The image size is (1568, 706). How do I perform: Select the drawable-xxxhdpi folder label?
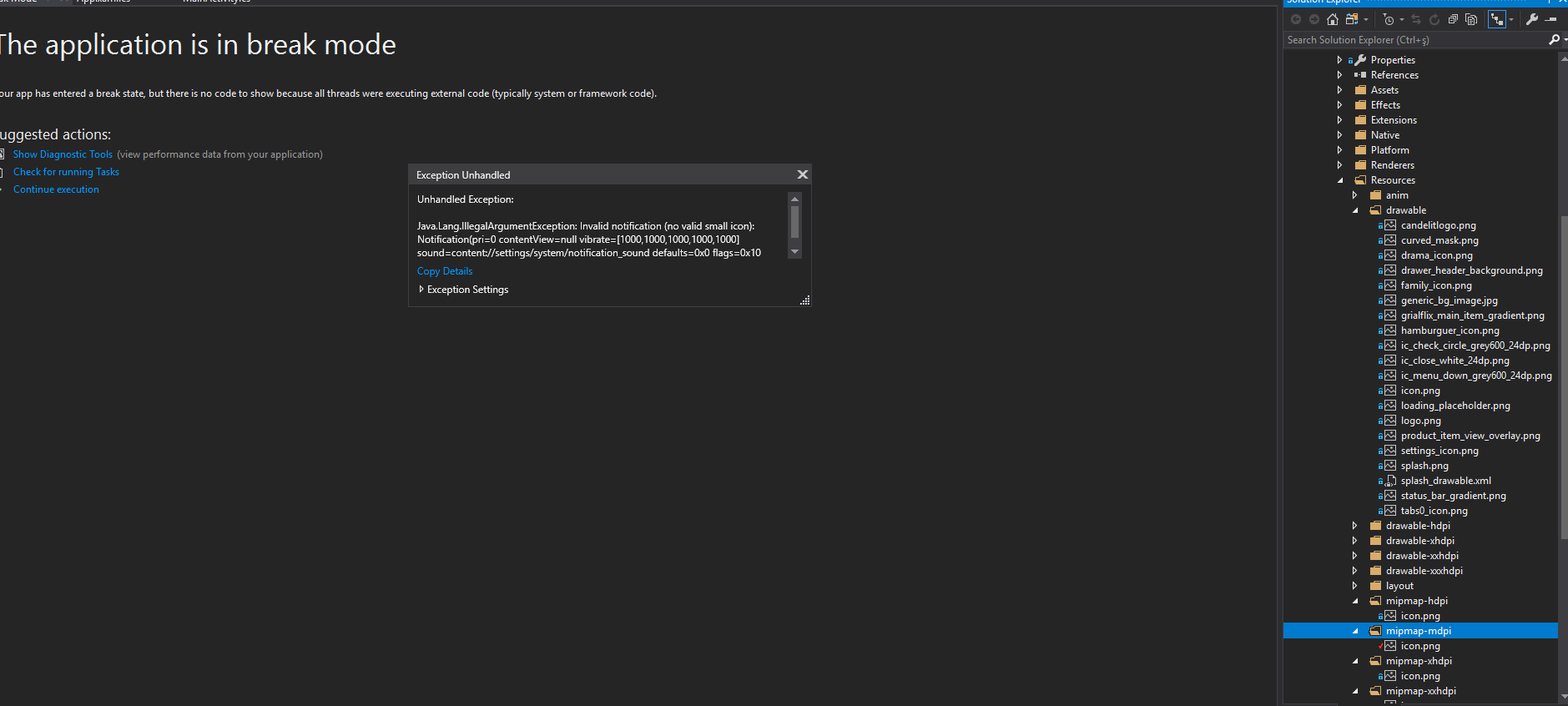pos(1424,571)
